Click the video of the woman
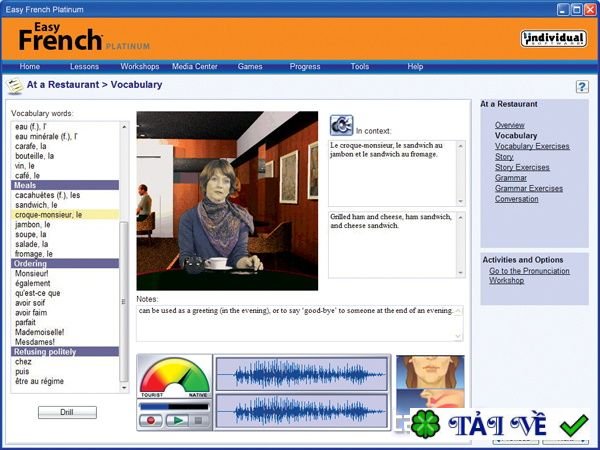Screen dimensions: 600x450 [x=227, y=201]
